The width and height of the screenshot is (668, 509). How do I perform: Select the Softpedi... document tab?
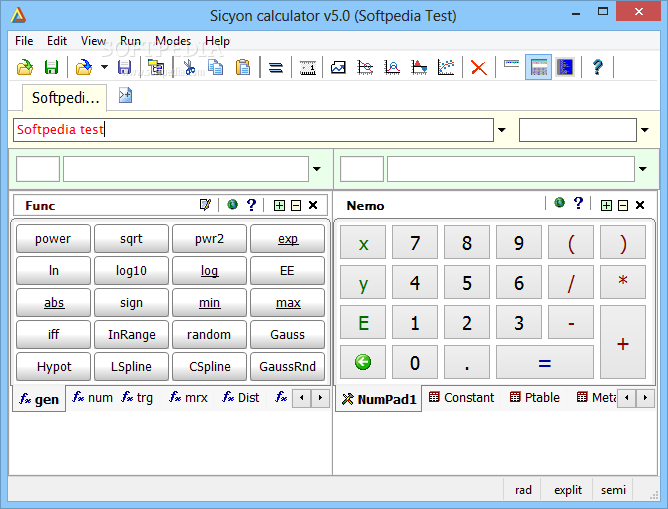pyautogui.click(x=65, y=98)
